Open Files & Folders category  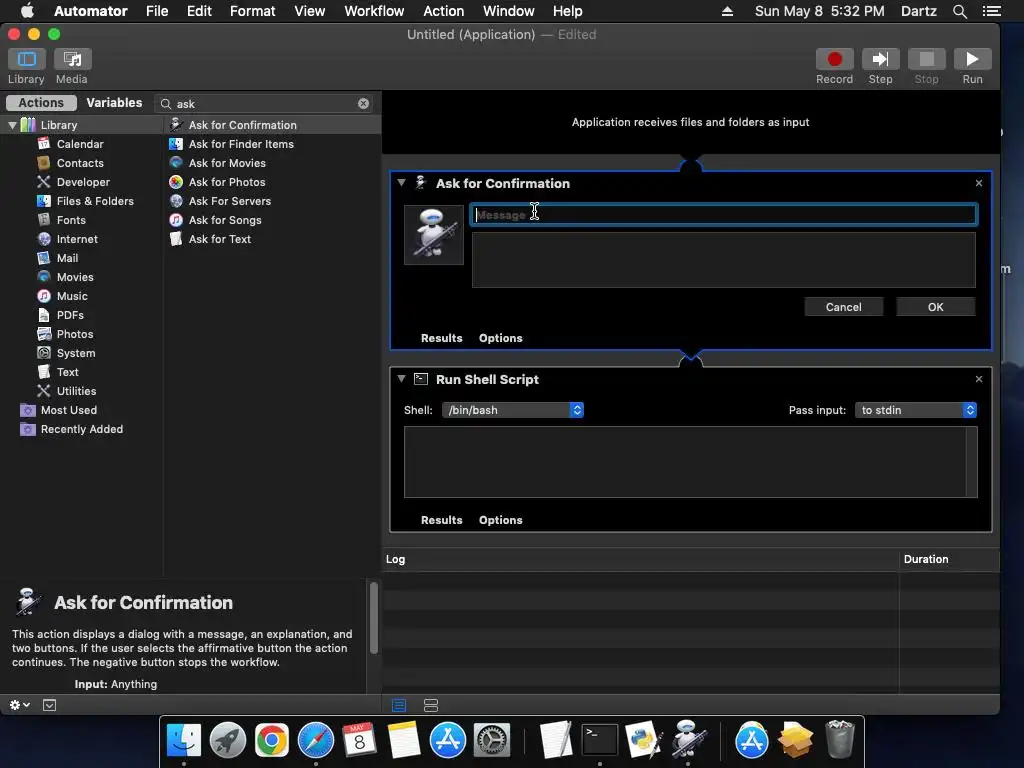click(95, 200)
